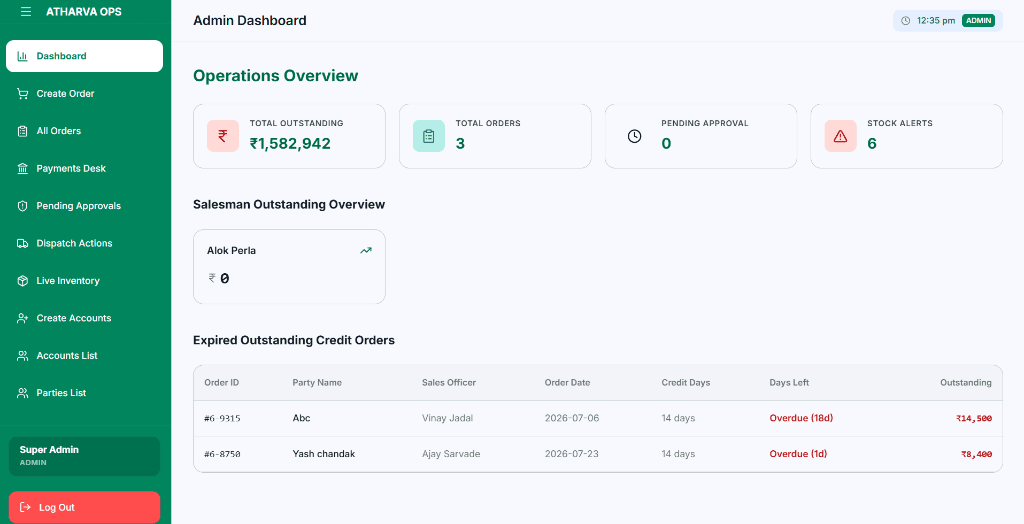Click the ₹8,400 outstanding amount
The image size is (1024, 524).
point(976,453)
